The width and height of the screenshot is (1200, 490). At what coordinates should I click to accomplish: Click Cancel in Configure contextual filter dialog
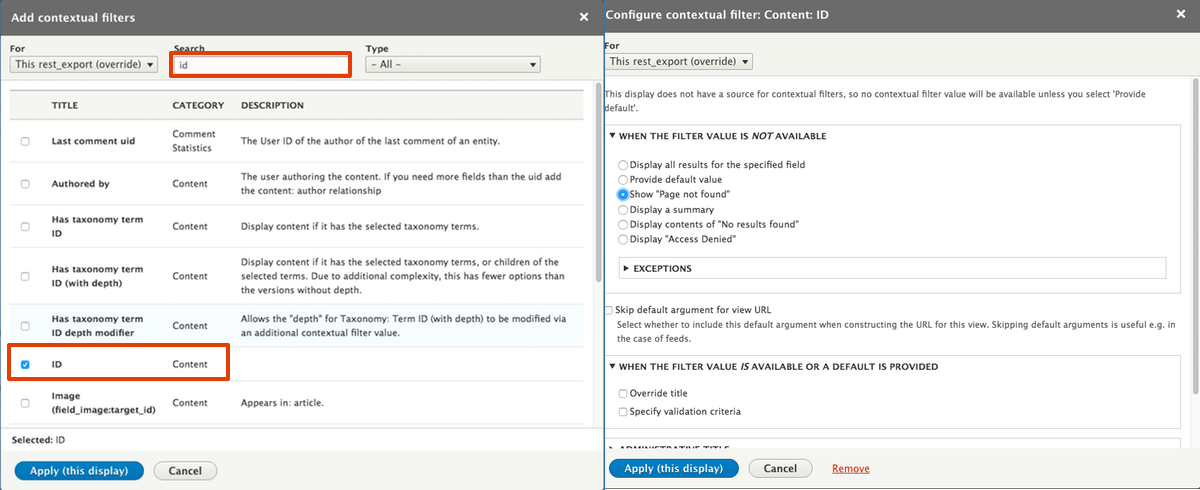coord(780,468)
